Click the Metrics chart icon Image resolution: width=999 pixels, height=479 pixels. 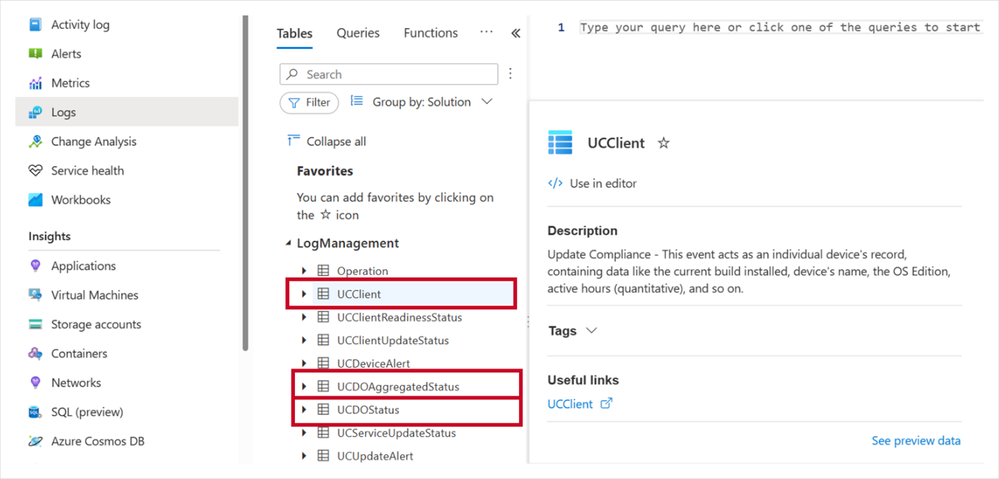36,83
